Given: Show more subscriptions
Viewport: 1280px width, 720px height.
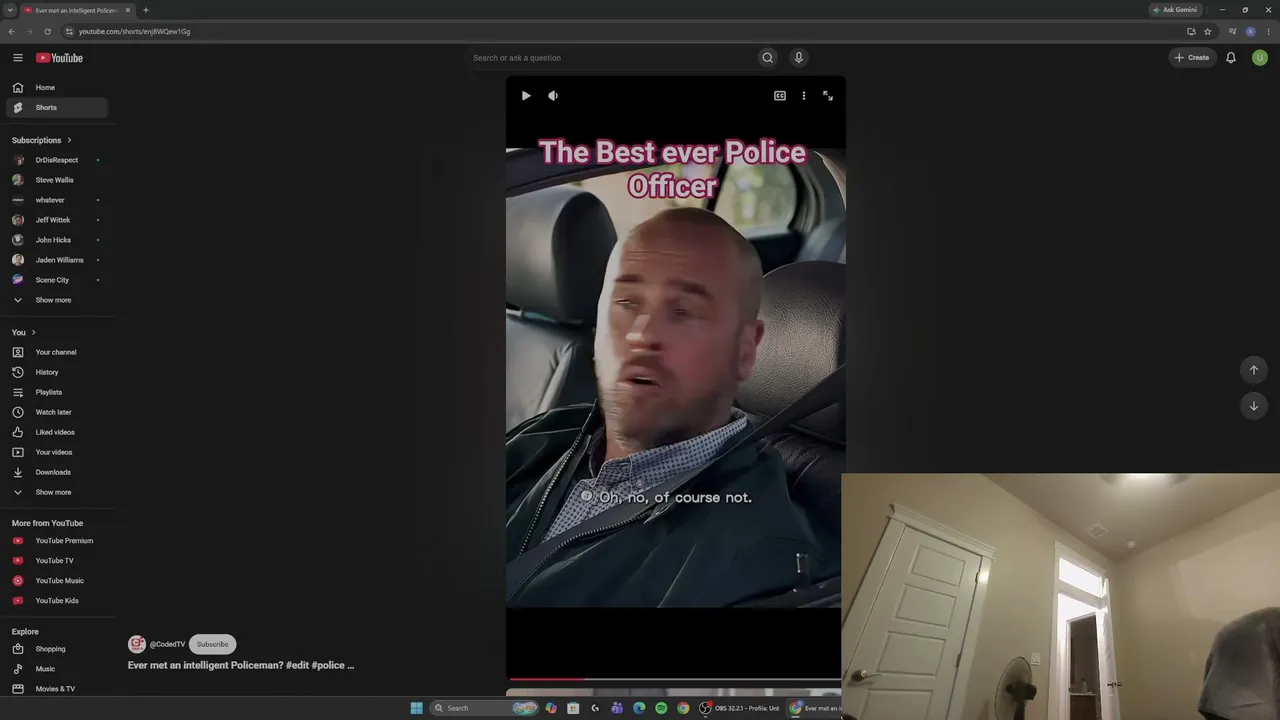Looking at the screenshot, I should 57,300.
